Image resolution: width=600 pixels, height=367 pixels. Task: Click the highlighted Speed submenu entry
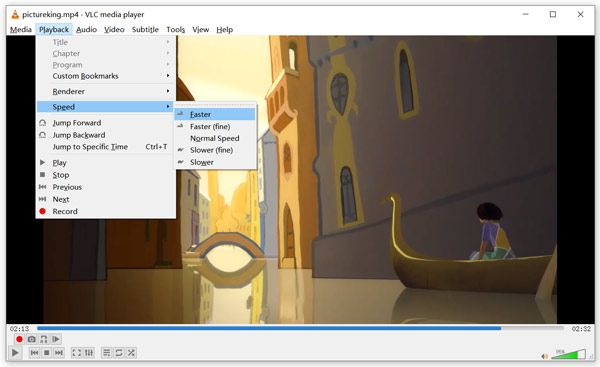click(106, 107)
